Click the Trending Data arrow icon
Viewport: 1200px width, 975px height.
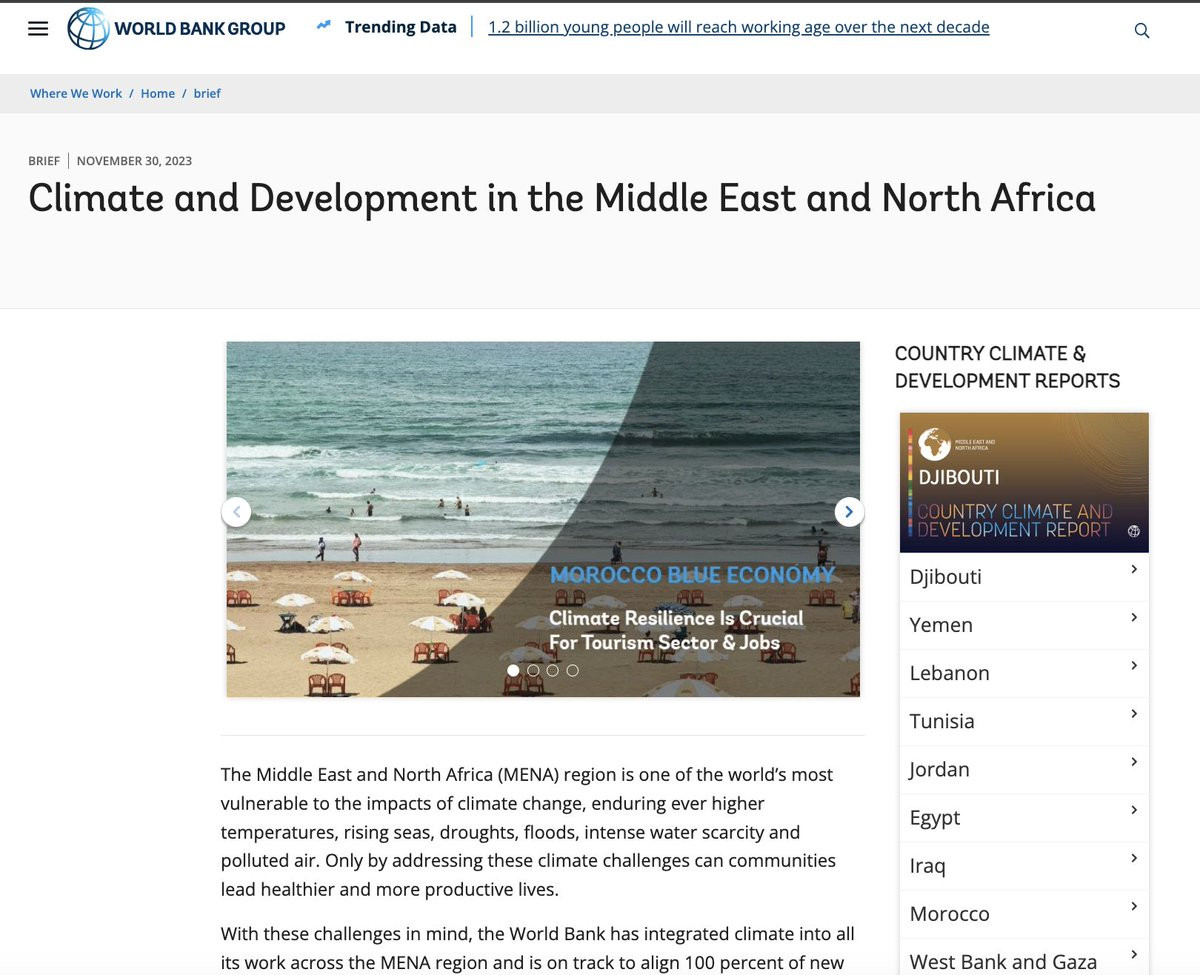click(x=324, y=27)
